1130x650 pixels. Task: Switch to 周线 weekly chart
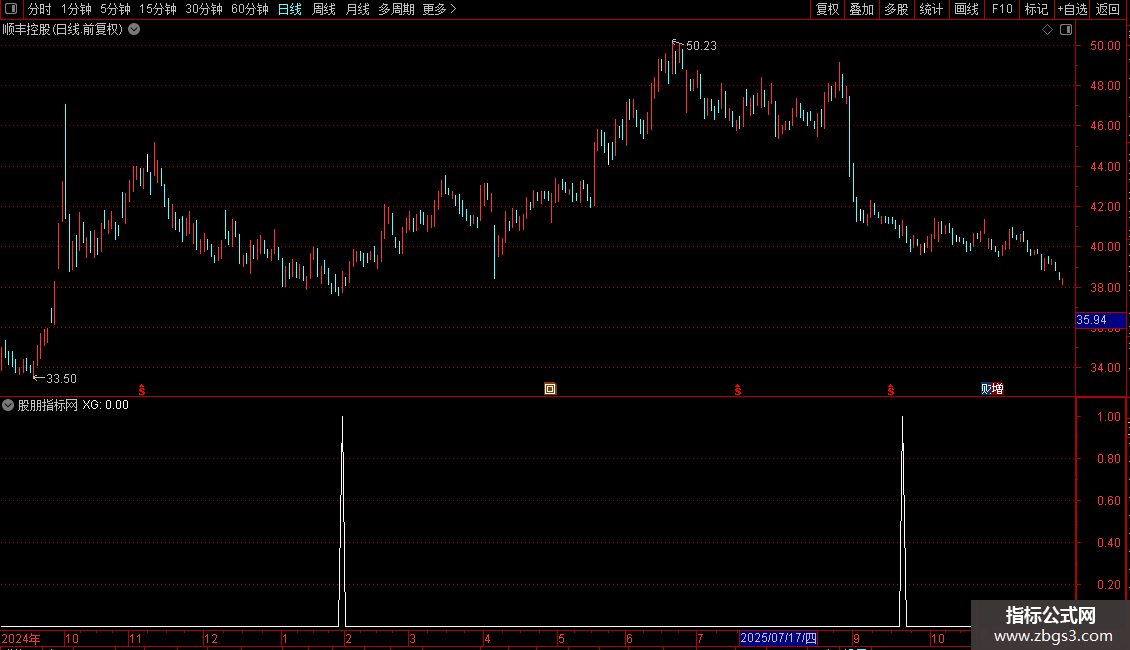[x=324, y=9]
